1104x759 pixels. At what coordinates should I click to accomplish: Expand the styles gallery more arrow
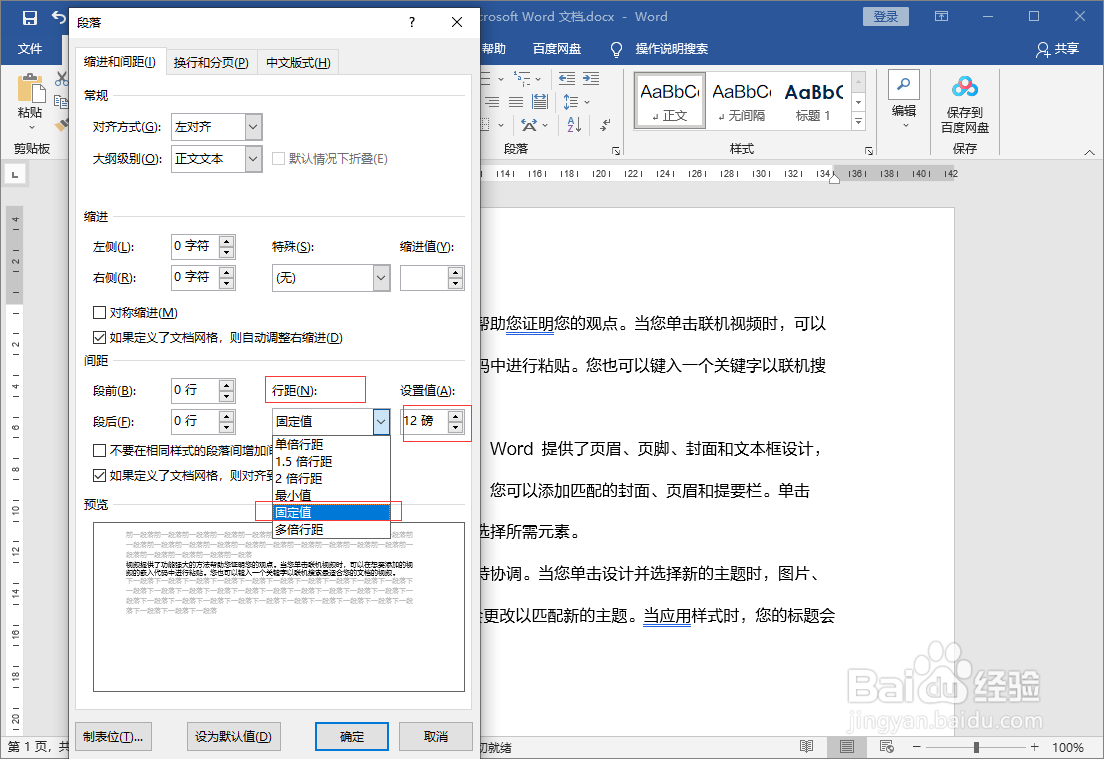[x=858, y=121]
